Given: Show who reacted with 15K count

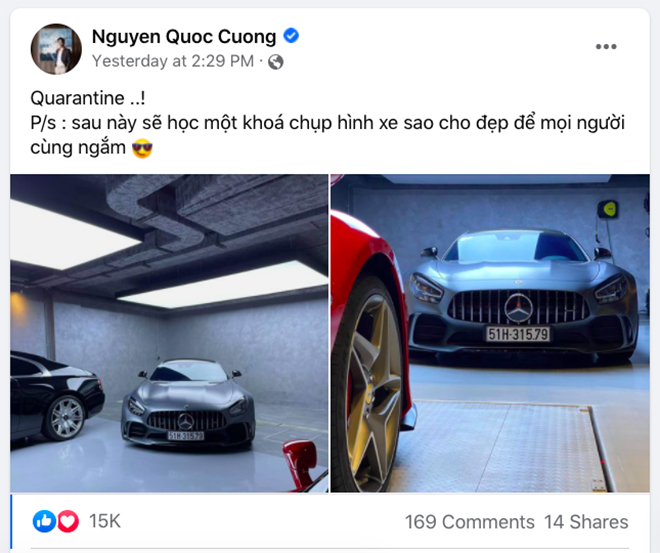Looking at the screenshot, I should click(105, 521).
